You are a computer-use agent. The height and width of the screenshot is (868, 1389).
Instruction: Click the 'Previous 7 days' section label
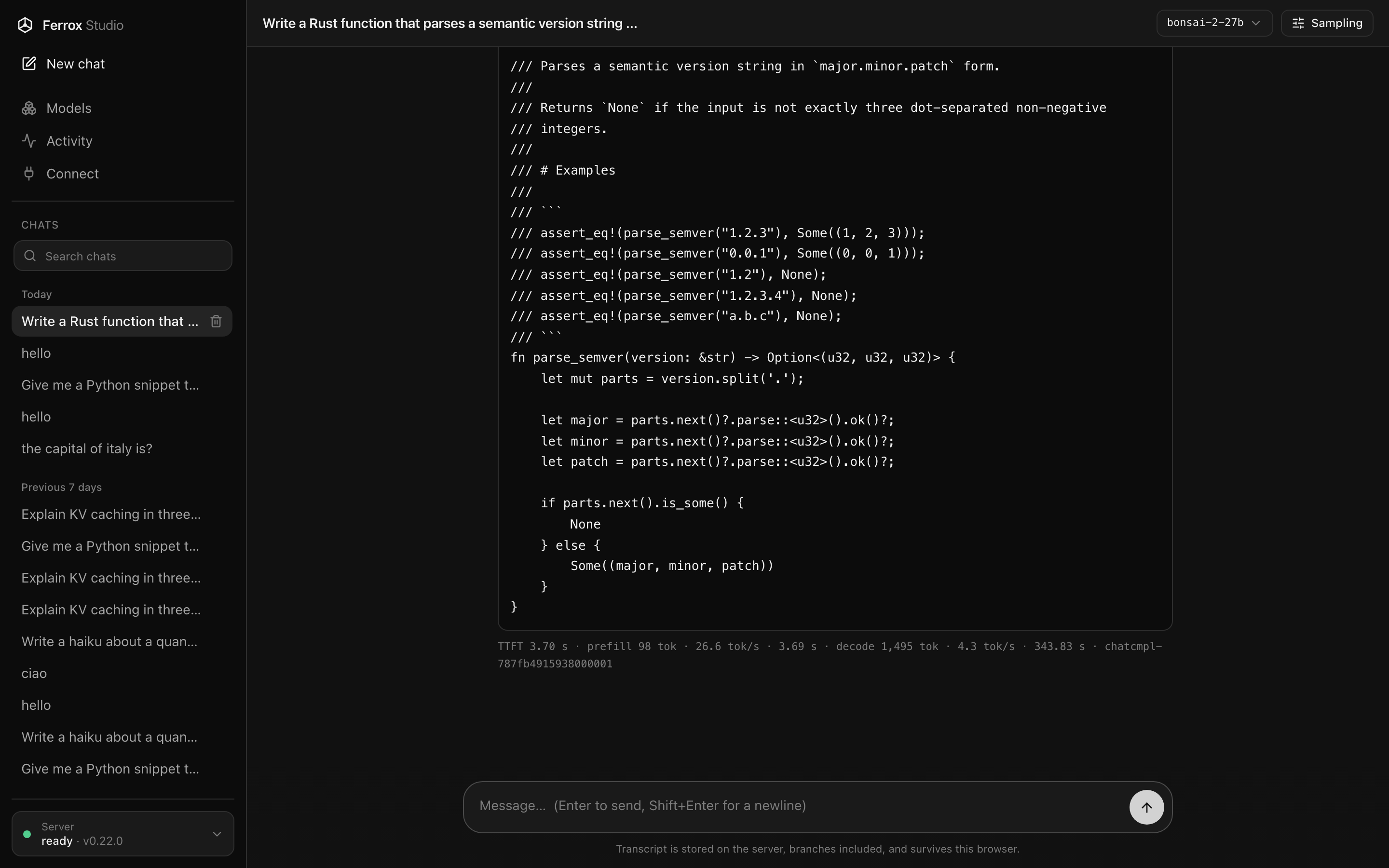coord(61,488)
